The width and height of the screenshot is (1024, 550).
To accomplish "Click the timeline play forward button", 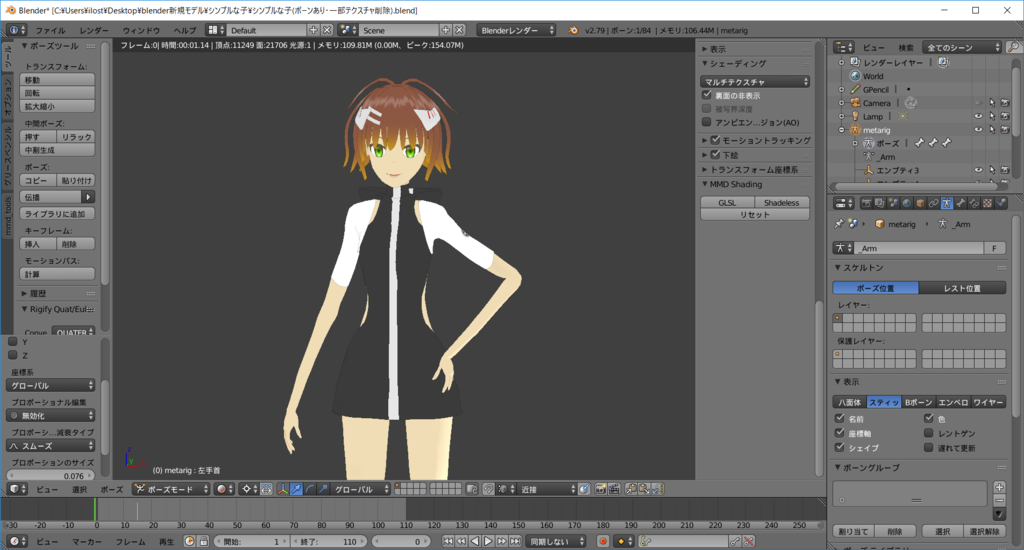I will [488, 541].
